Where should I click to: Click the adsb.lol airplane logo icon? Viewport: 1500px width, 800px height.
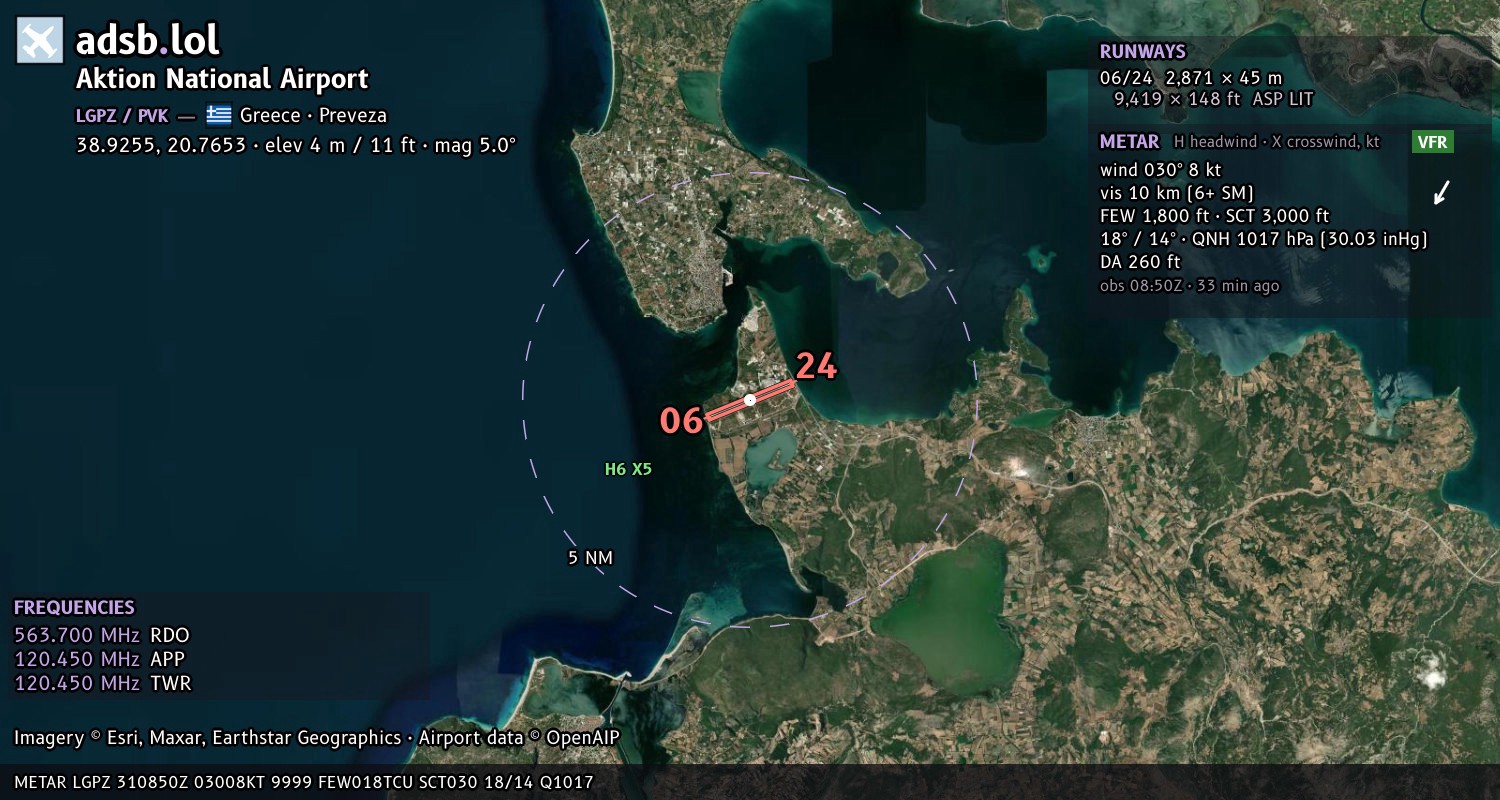click(40, 41)
